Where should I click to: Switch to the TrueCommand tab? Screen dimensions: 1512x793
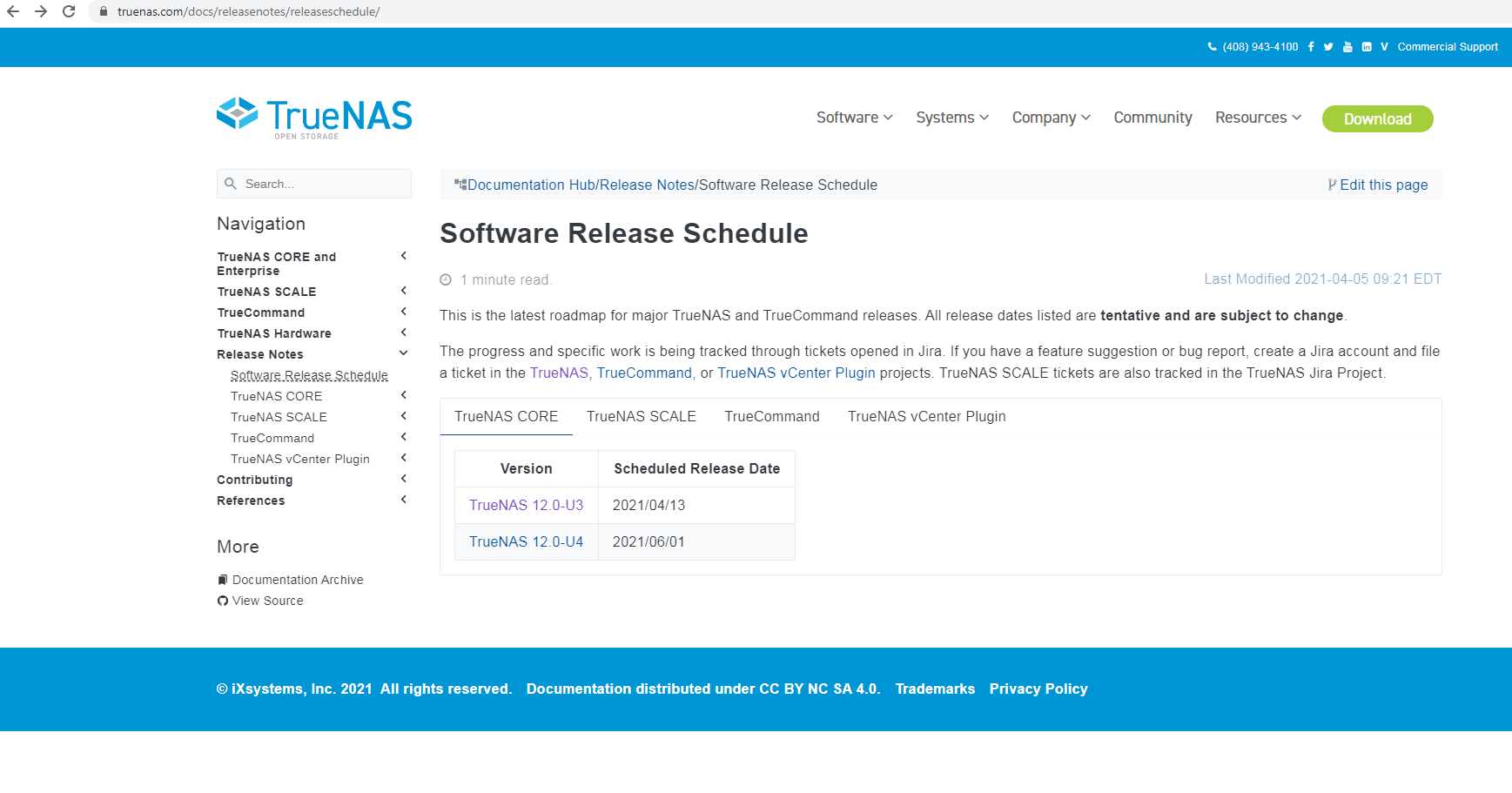click(772, 416)
